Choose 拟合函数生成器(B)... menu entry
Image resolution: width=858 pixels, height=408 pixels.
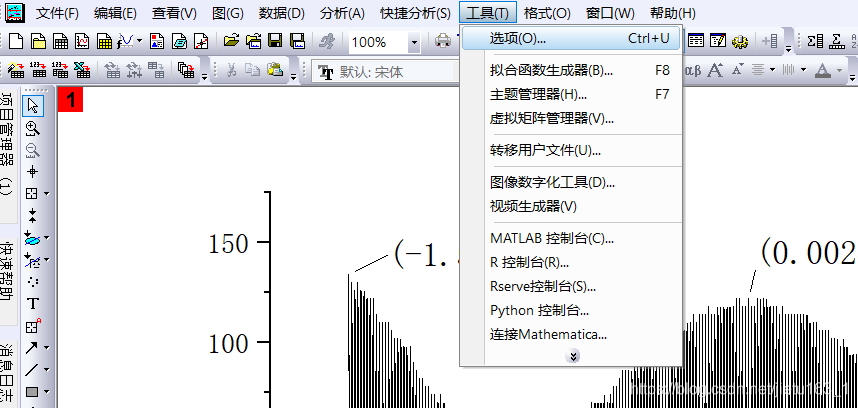point(571,70)
